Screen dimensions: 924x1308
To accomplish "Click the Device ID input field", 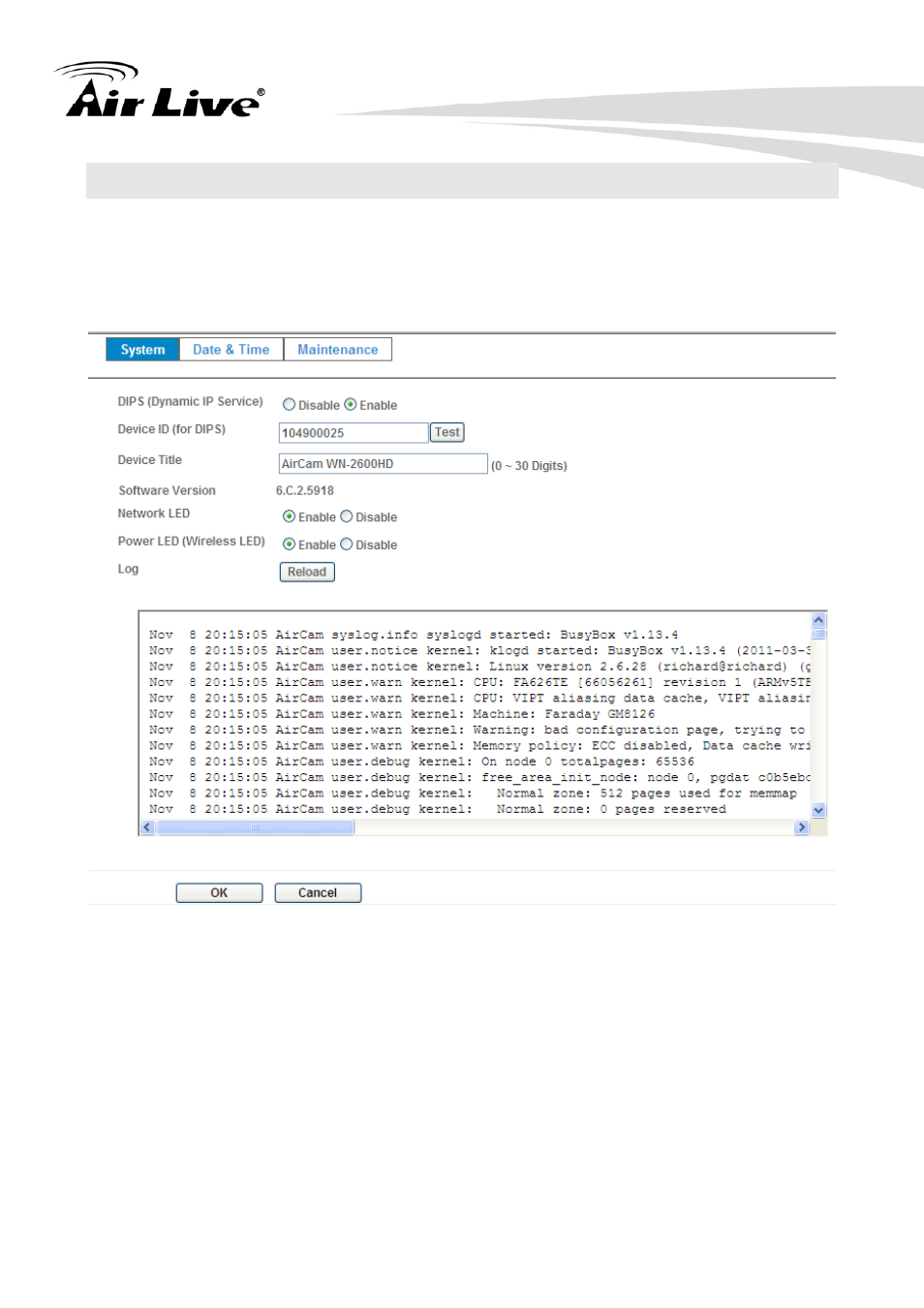I will 354,433.
